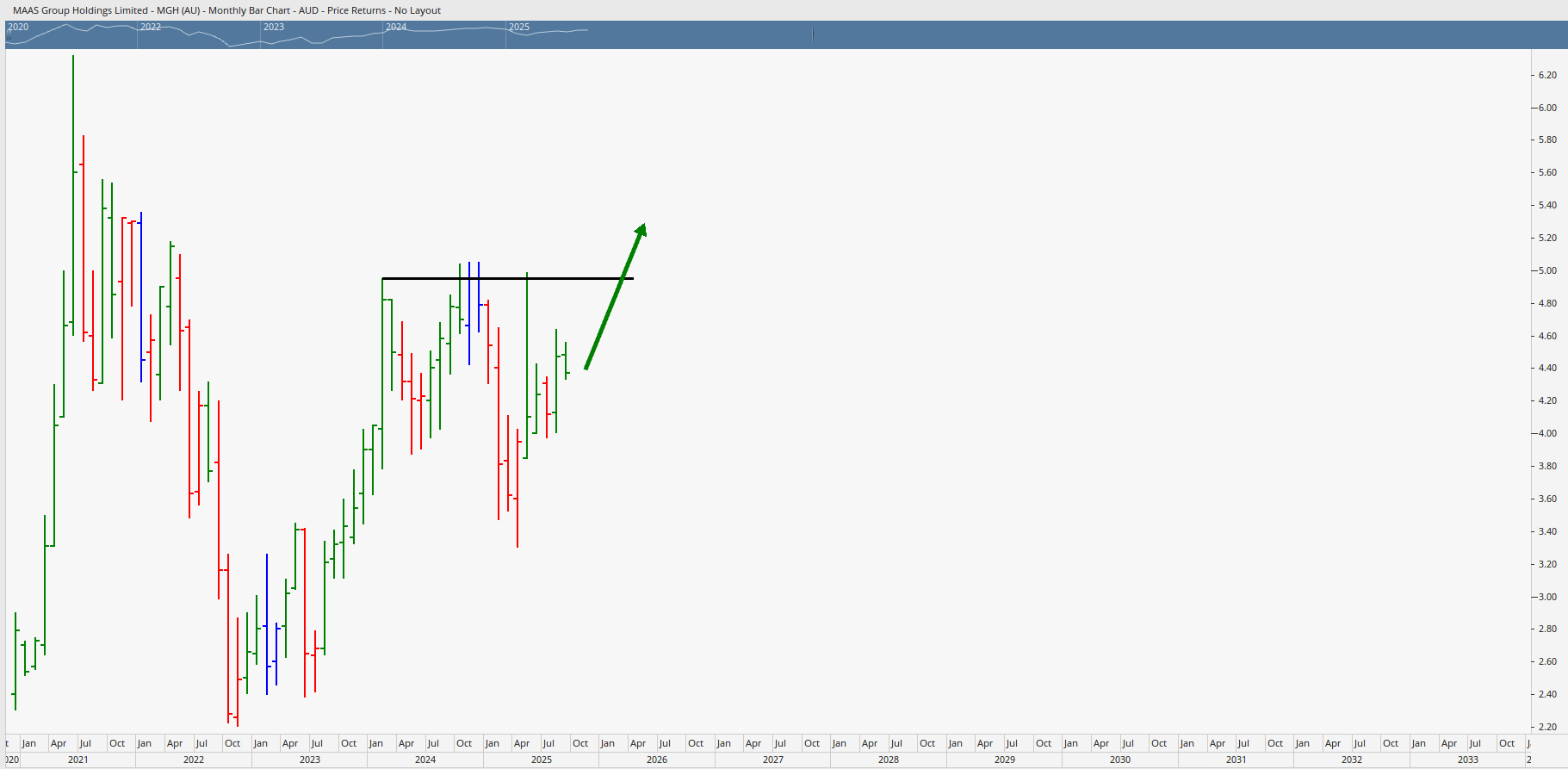Click the 2.40 price axis label
This screenshot has width=1568, height=769.
pyautogui.click(x=1547, y=694)
